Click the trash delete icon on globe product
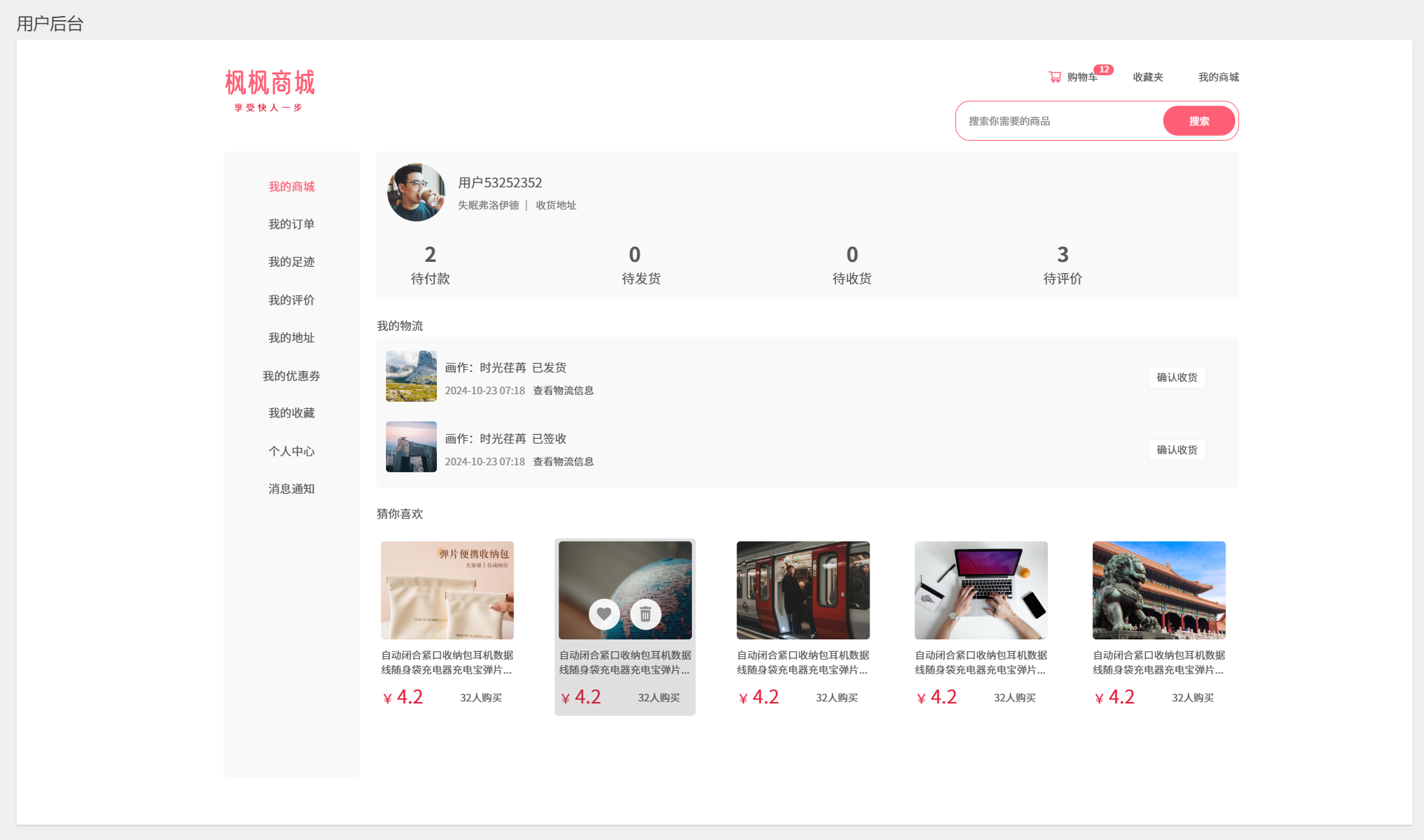 (x=646, y=614)
